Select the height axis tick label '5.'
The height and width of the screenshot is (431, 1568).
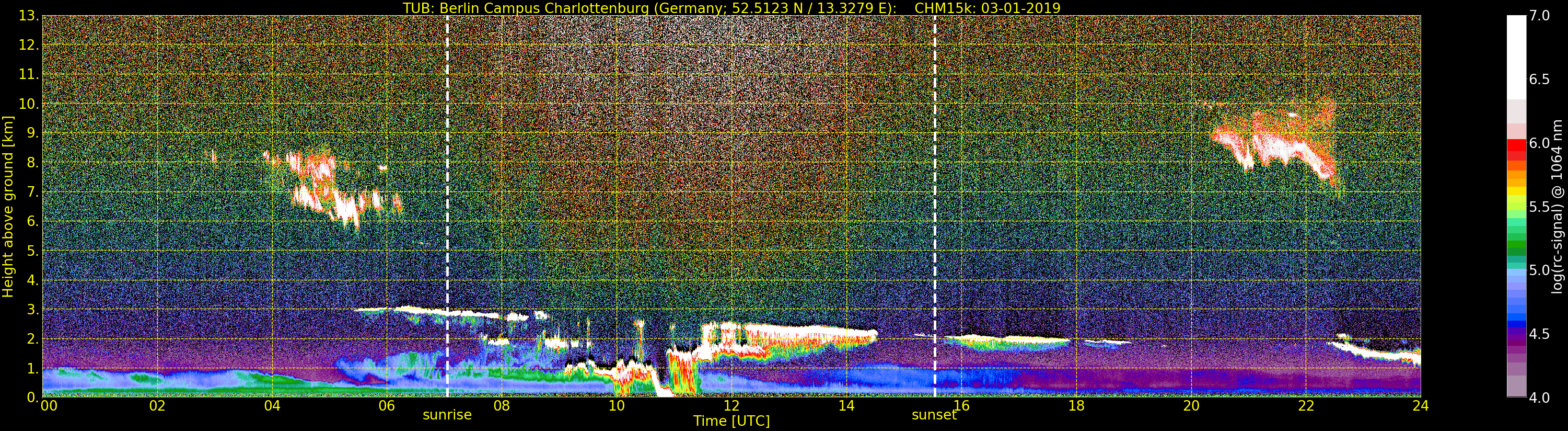(33, 251)
